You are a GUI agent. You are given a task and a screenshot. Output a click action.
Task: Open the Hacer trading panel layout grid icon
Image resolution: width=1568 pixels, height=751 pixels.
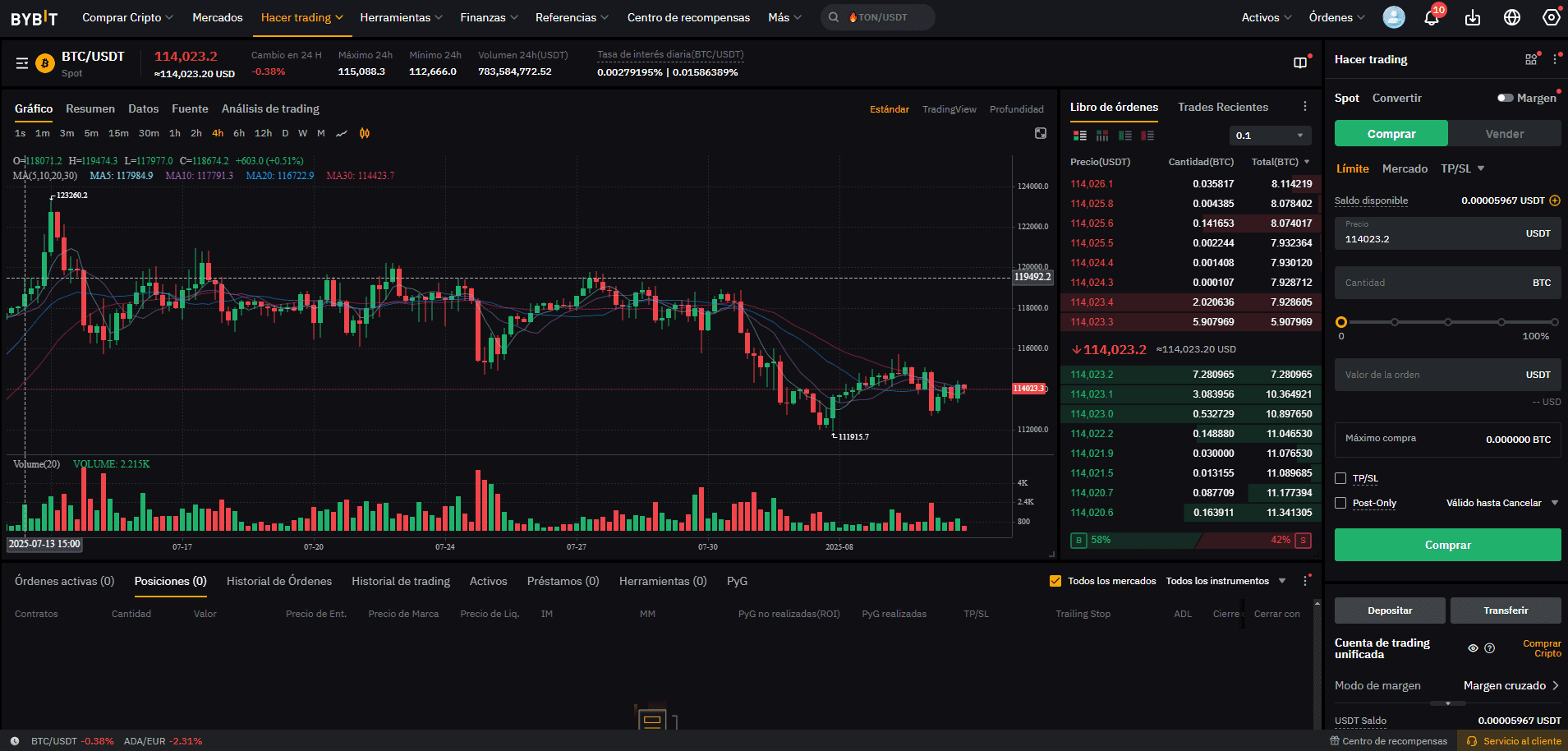click(1531, 59)
